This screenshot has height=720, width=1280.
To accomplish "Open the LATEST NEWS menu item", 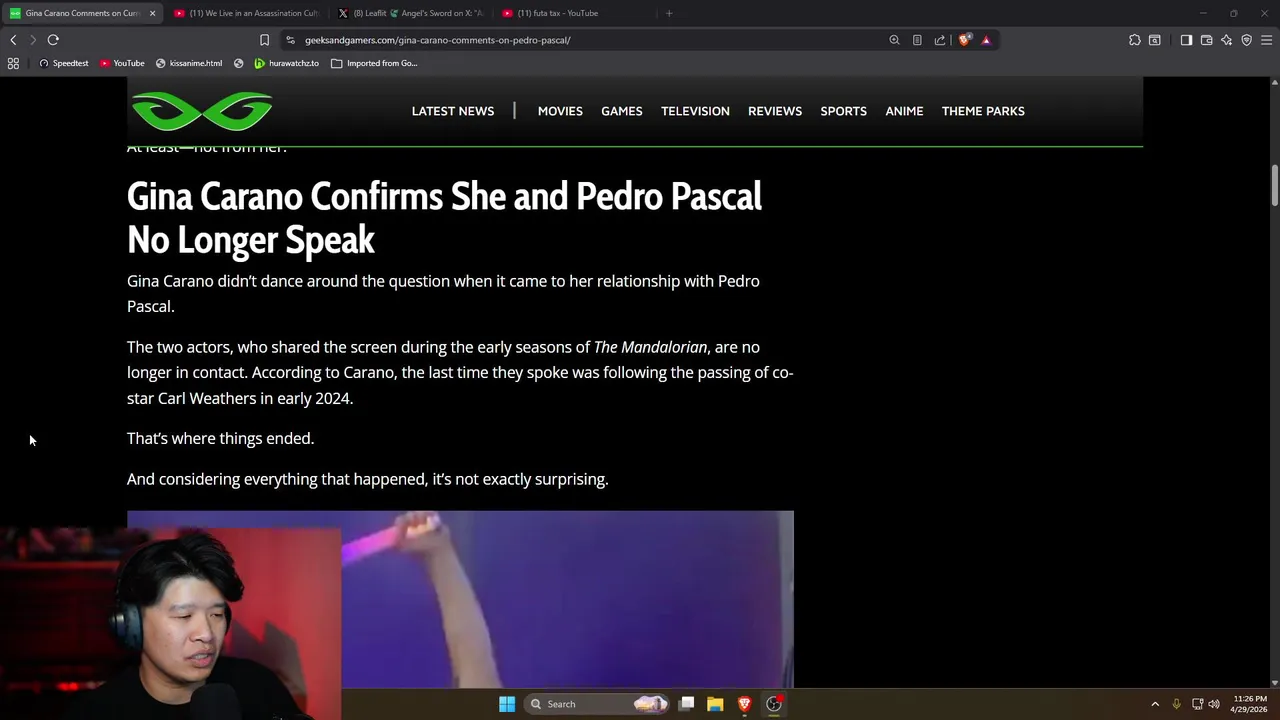I will 453,111.
